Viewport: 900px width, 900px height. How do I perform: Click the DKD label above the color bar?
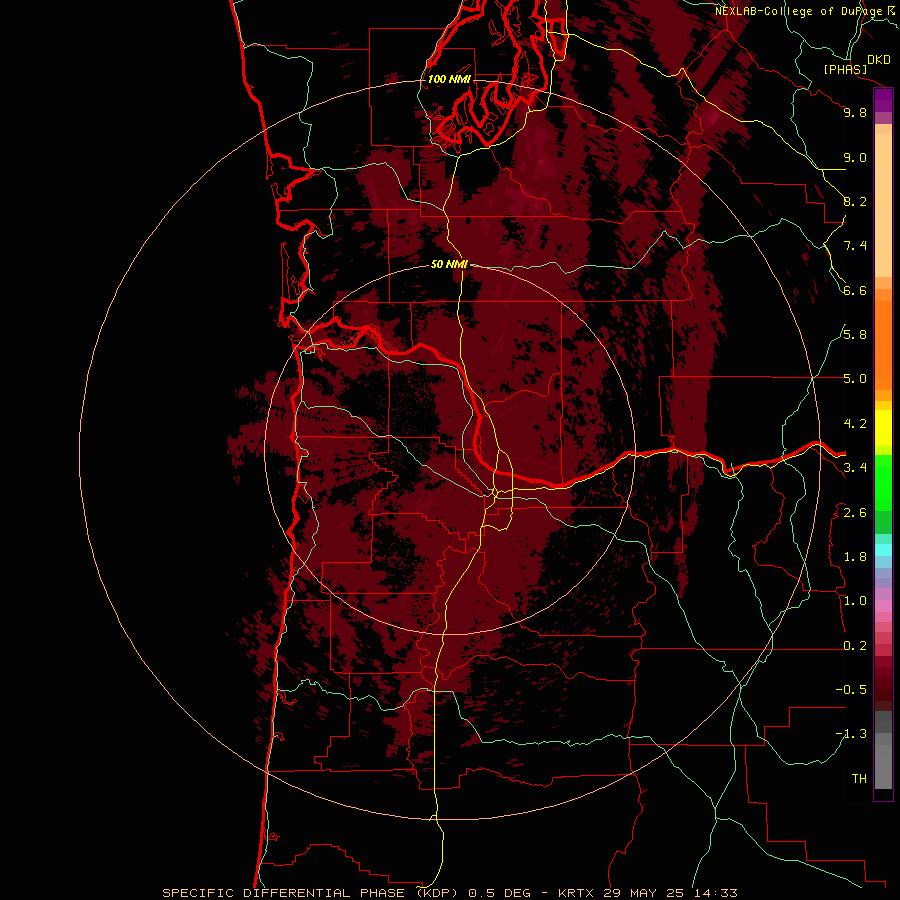878,59
